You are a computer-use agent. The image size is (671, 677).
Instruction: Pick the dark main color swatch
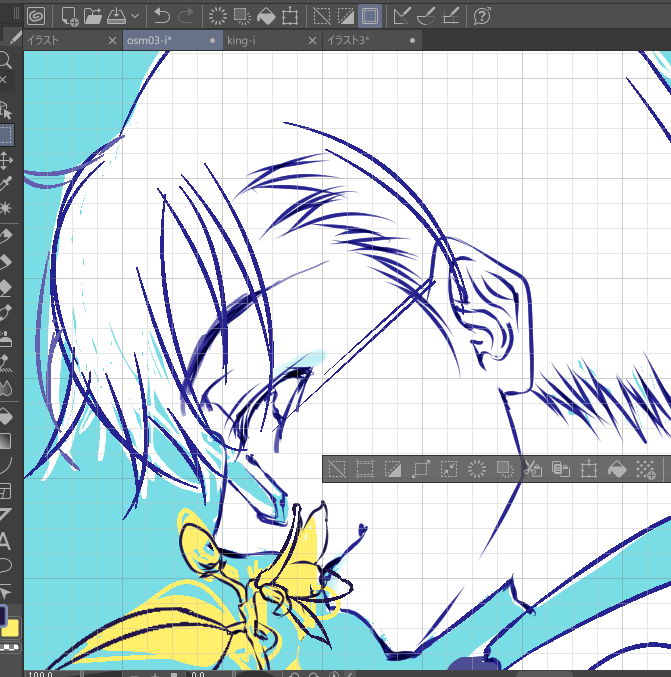point(3,615)
